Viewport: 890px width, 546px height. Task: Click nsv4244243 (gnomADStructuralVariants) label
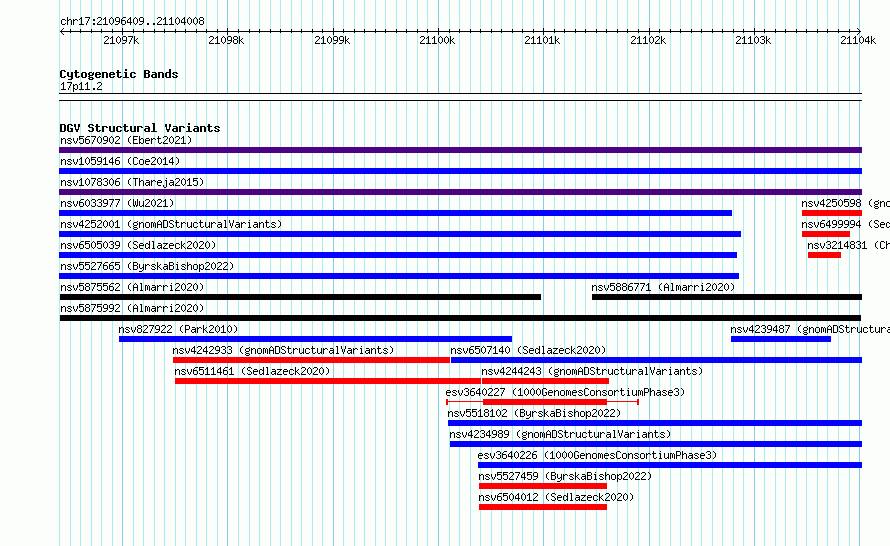(x=592, y=371)
